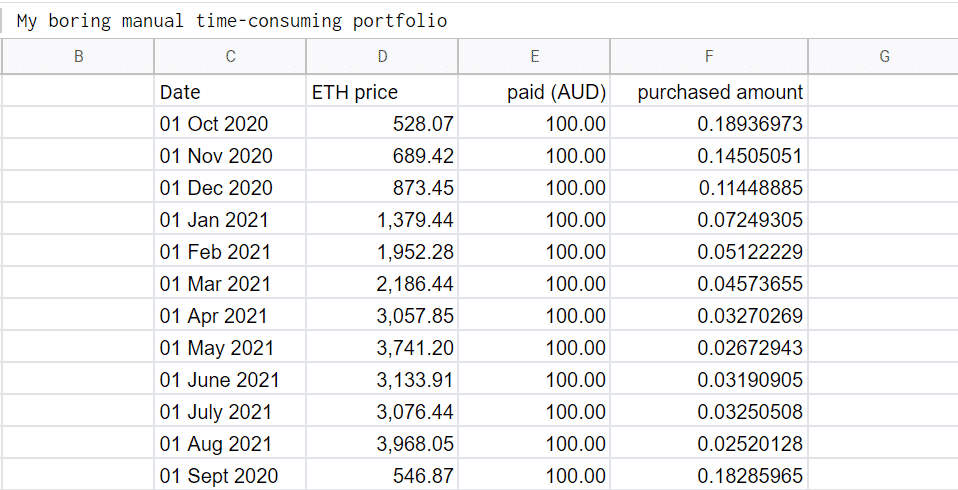
Task: Click ETH price cell 3,741.20
Action: pos(382,348)
